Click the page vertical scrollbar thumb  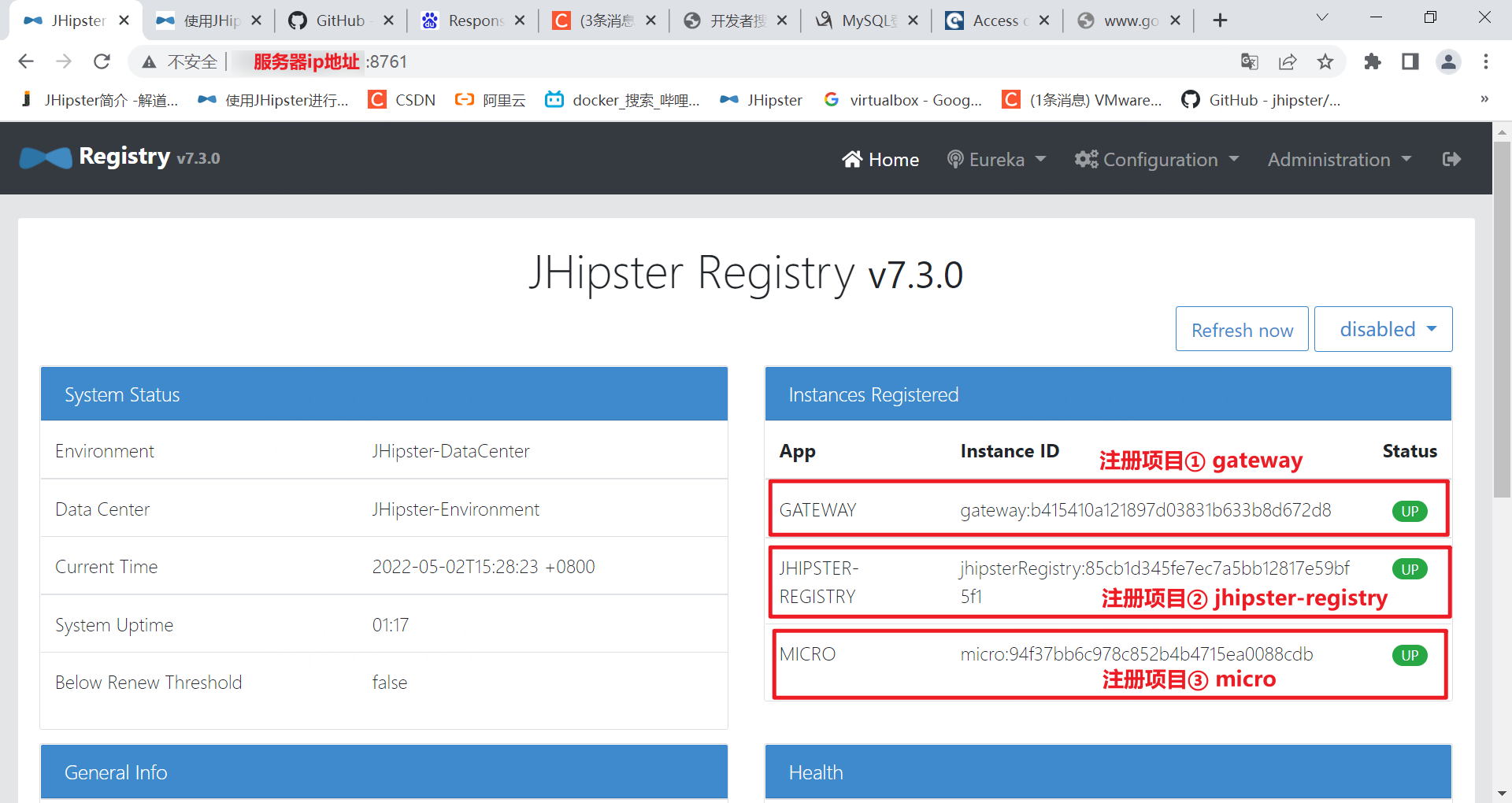pyautogui.click(x=1502, y=319)
